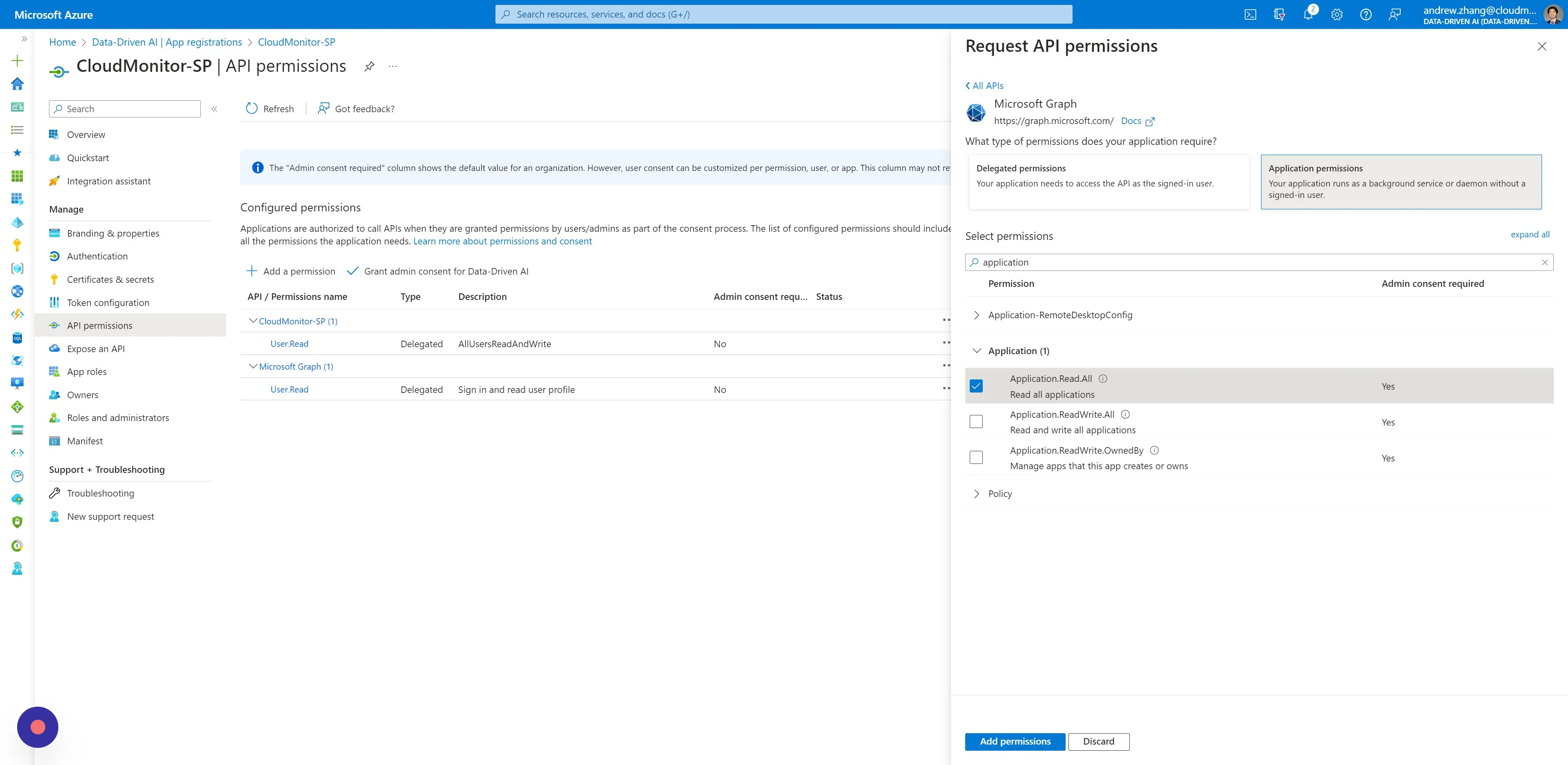Viewport: 1568px width, 765px height.
Task: Collapse Microsoft Graph (1) permissions row
Action: coord(253,366)
